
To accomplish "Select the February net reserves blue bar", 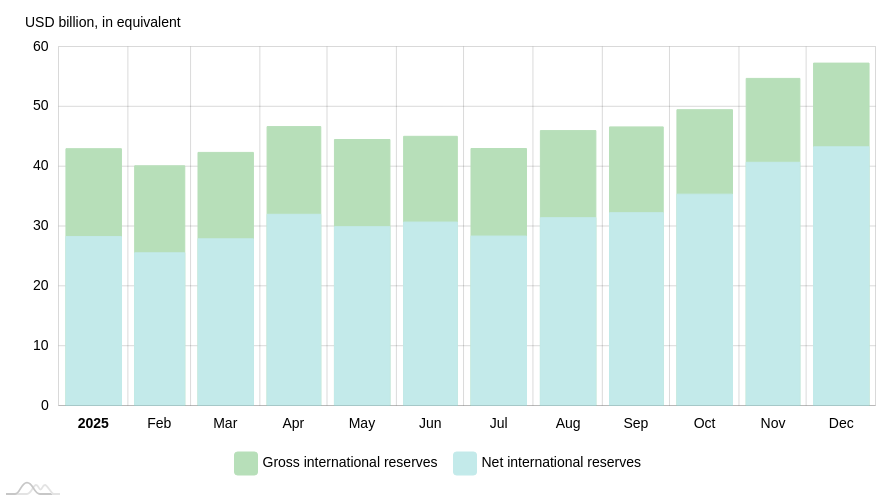I will tap(159, 328).
